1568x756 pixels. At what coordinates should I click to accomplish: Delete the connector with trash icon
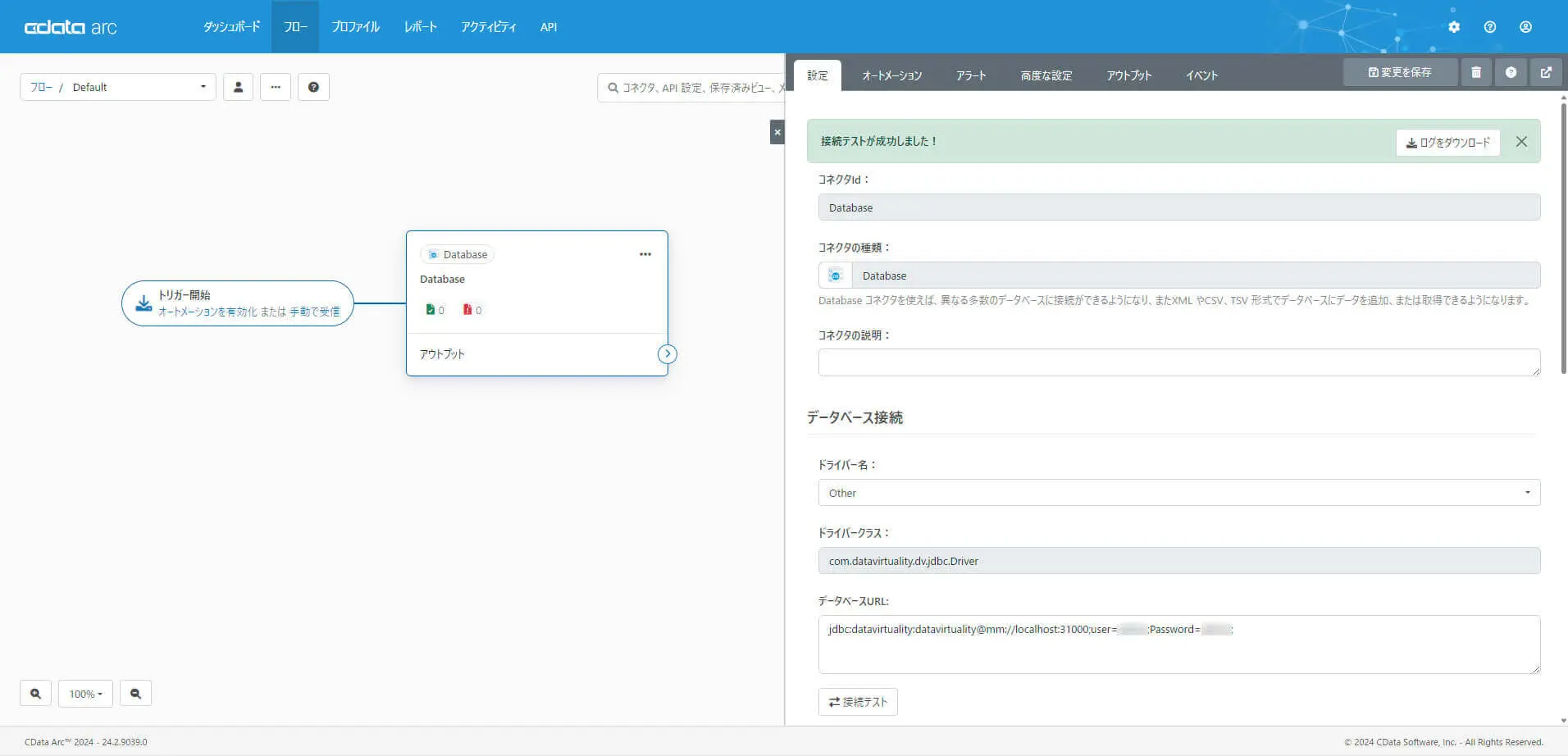[1476, 72]
